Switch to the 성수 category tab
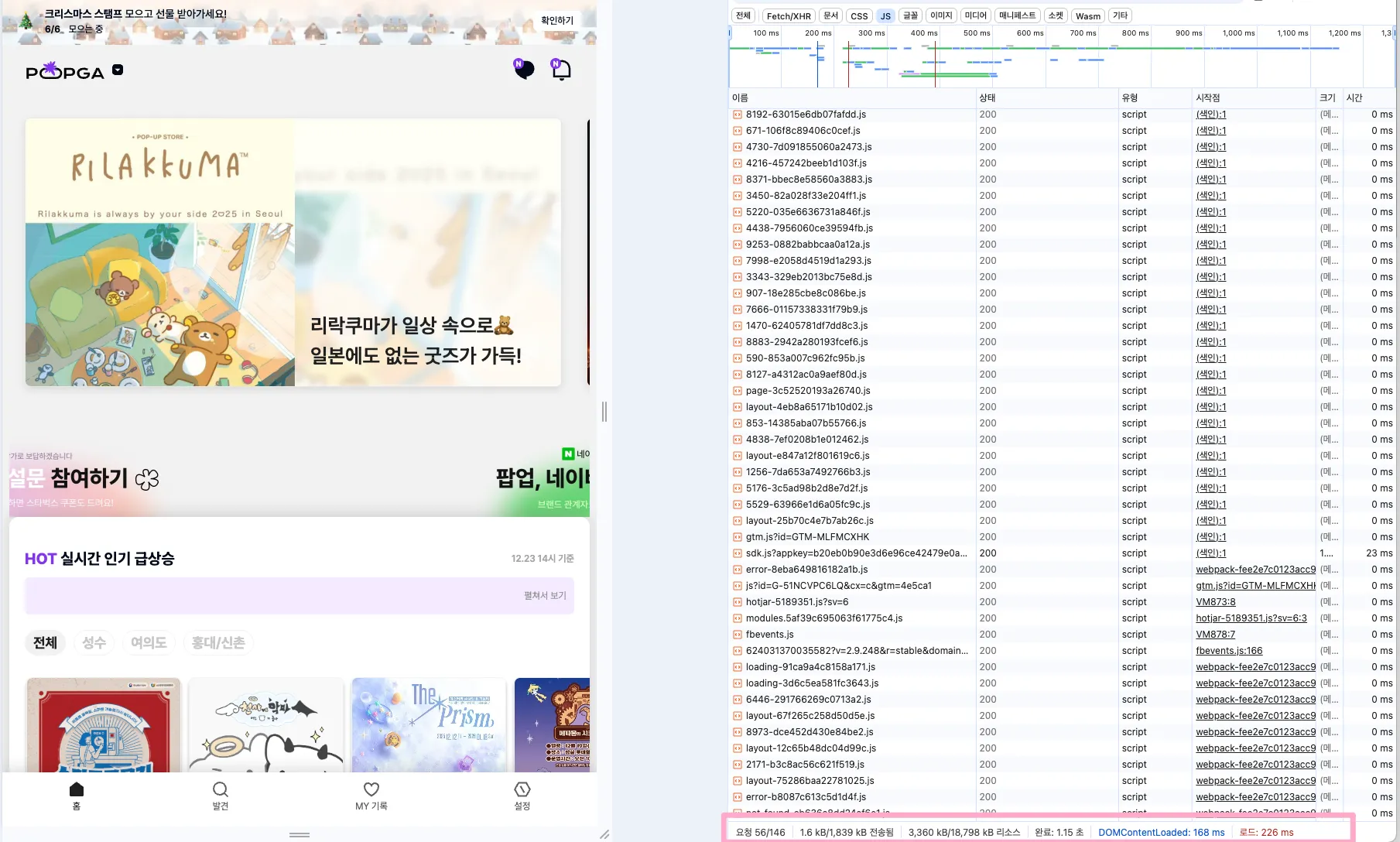The width and height of the screenshot is (1400, 842). point(94,642)
